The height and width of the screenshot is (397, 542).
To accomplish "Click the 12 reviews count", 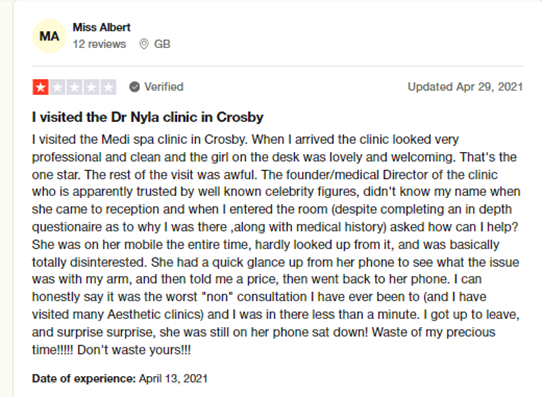I will pos(99,44).
